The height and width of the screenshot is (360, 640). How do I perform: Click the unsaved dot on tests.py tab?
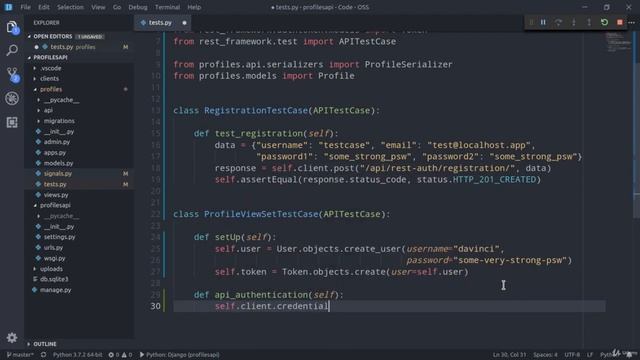[x=184, y=23]
